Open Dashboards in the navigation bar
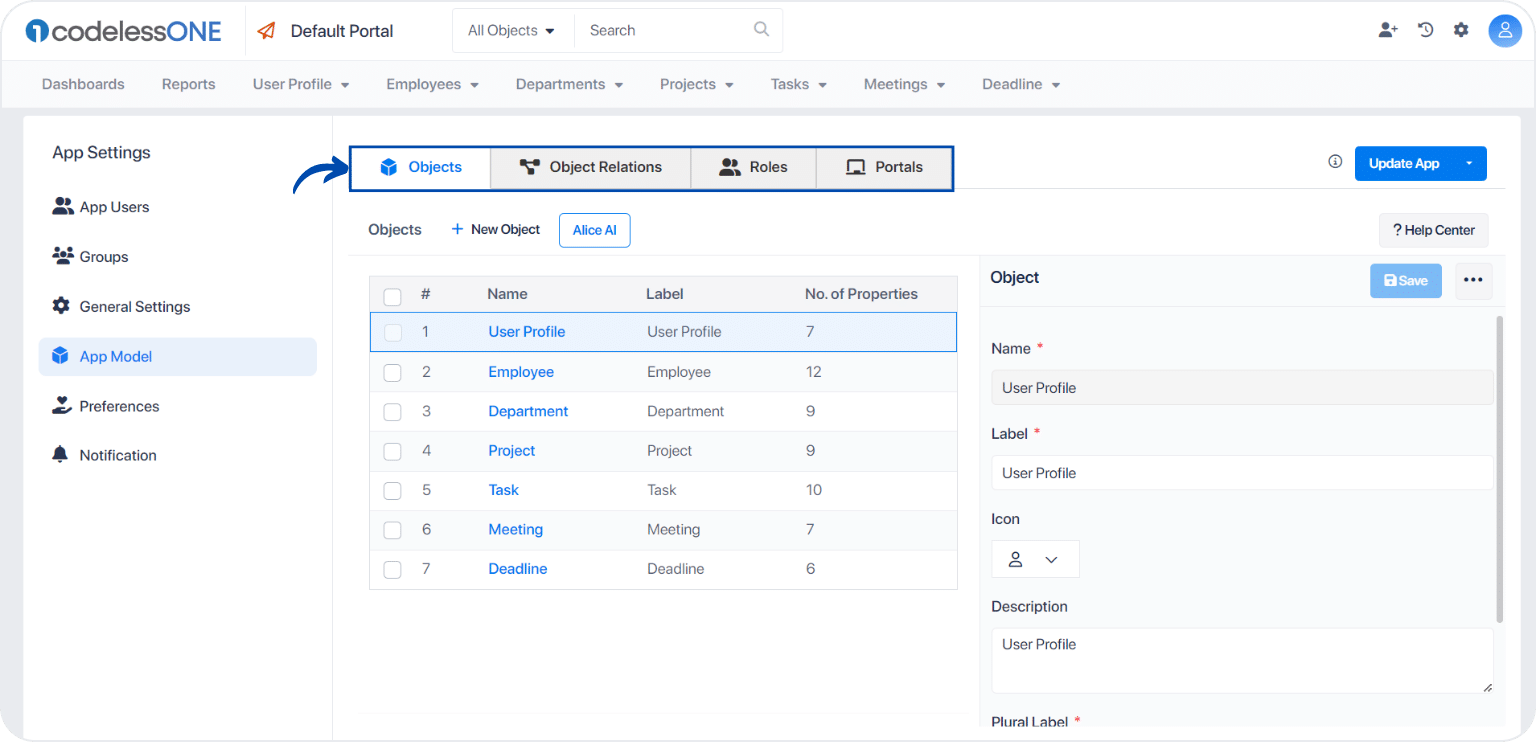The width and height of the screenshot is (1536, 742). pos(83,85)
